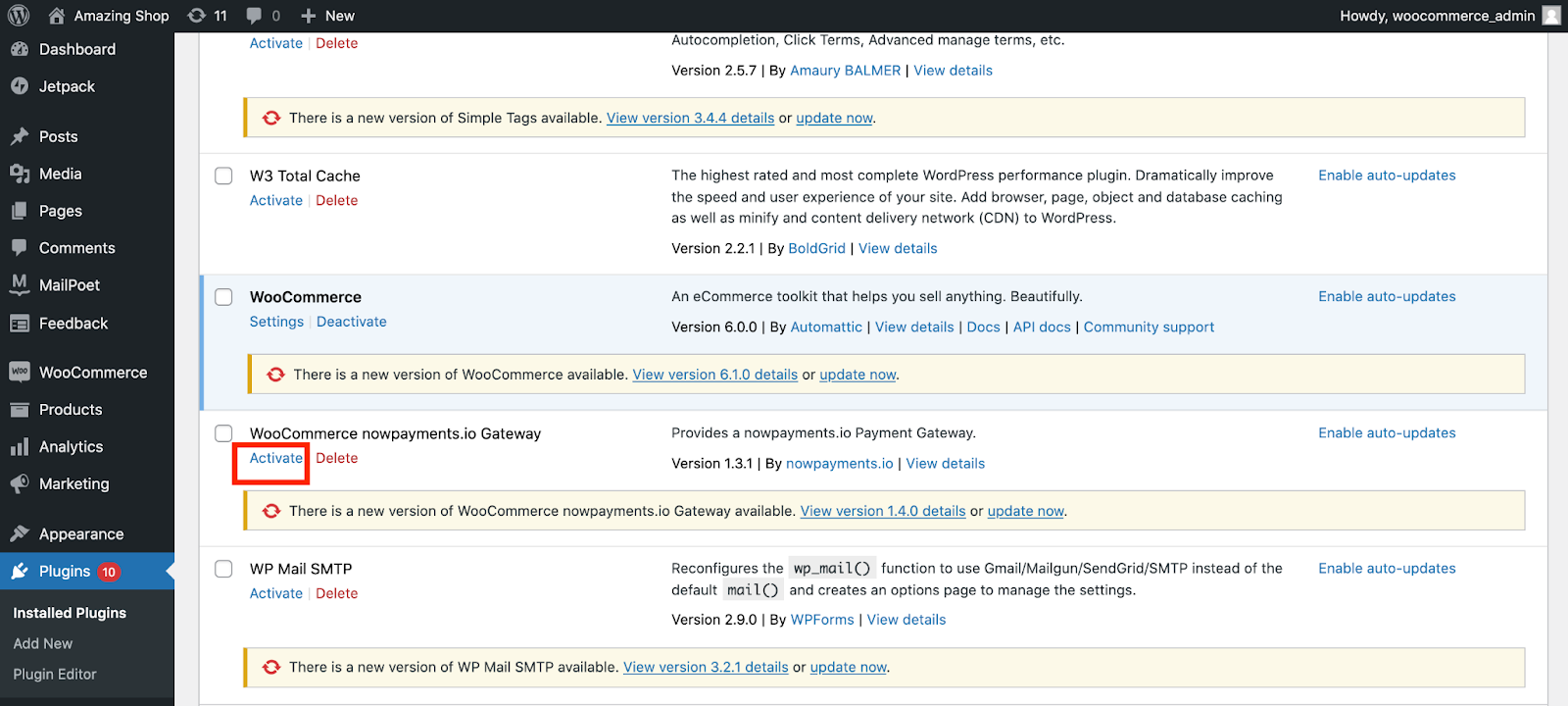Open the comments bubble icon in admin bar
Viewport: 1568px width, 706px height.
click(x=254, y=16)
